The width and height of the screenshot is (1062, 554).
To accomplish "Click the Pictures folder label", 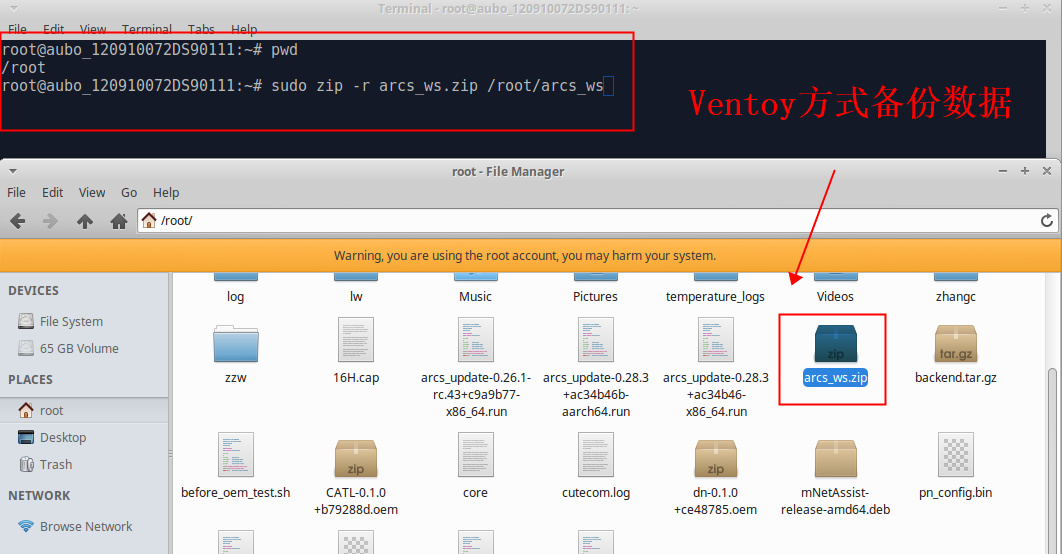I will [x=595, y=297].
